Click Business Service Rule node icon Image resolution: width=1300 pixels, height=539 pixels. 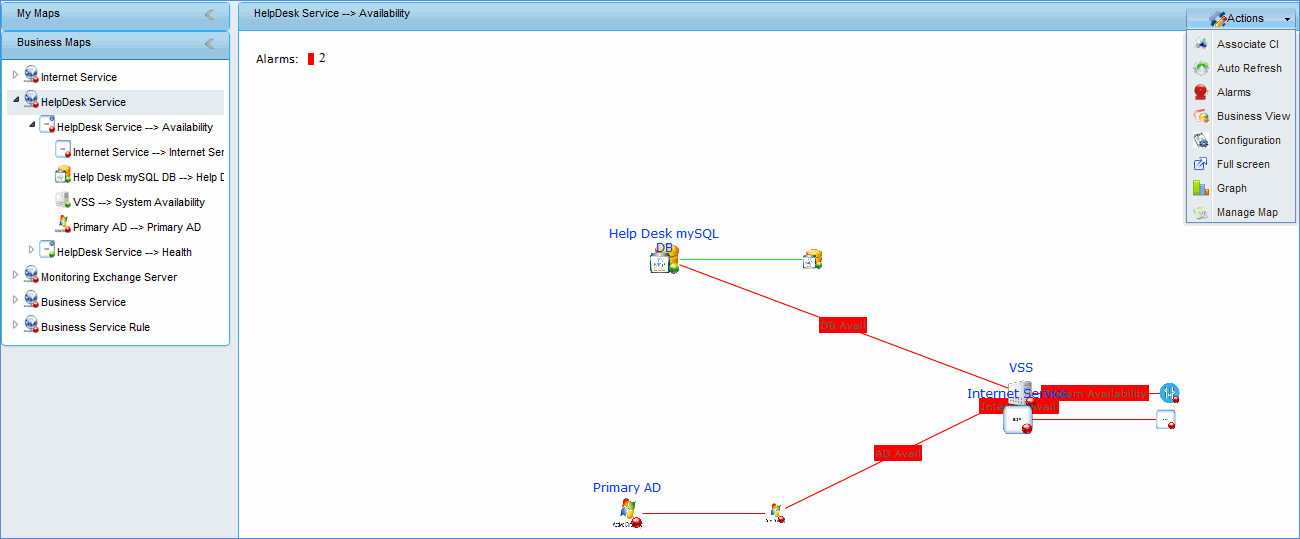[x=31, y=325]
